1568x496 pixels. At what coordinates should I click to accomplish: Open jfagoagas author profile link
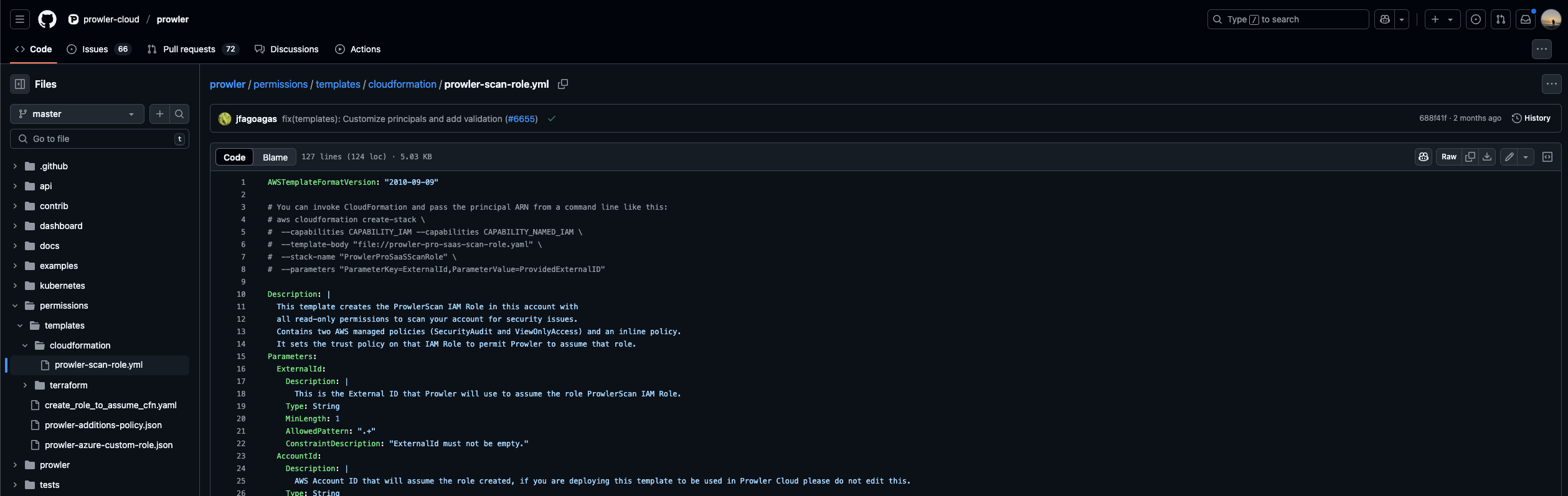[x=256, y=119]
